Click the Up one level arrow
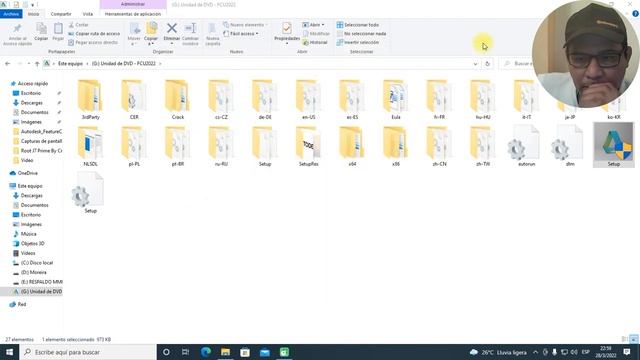This screenshot has height=360, width=640. 37,64
